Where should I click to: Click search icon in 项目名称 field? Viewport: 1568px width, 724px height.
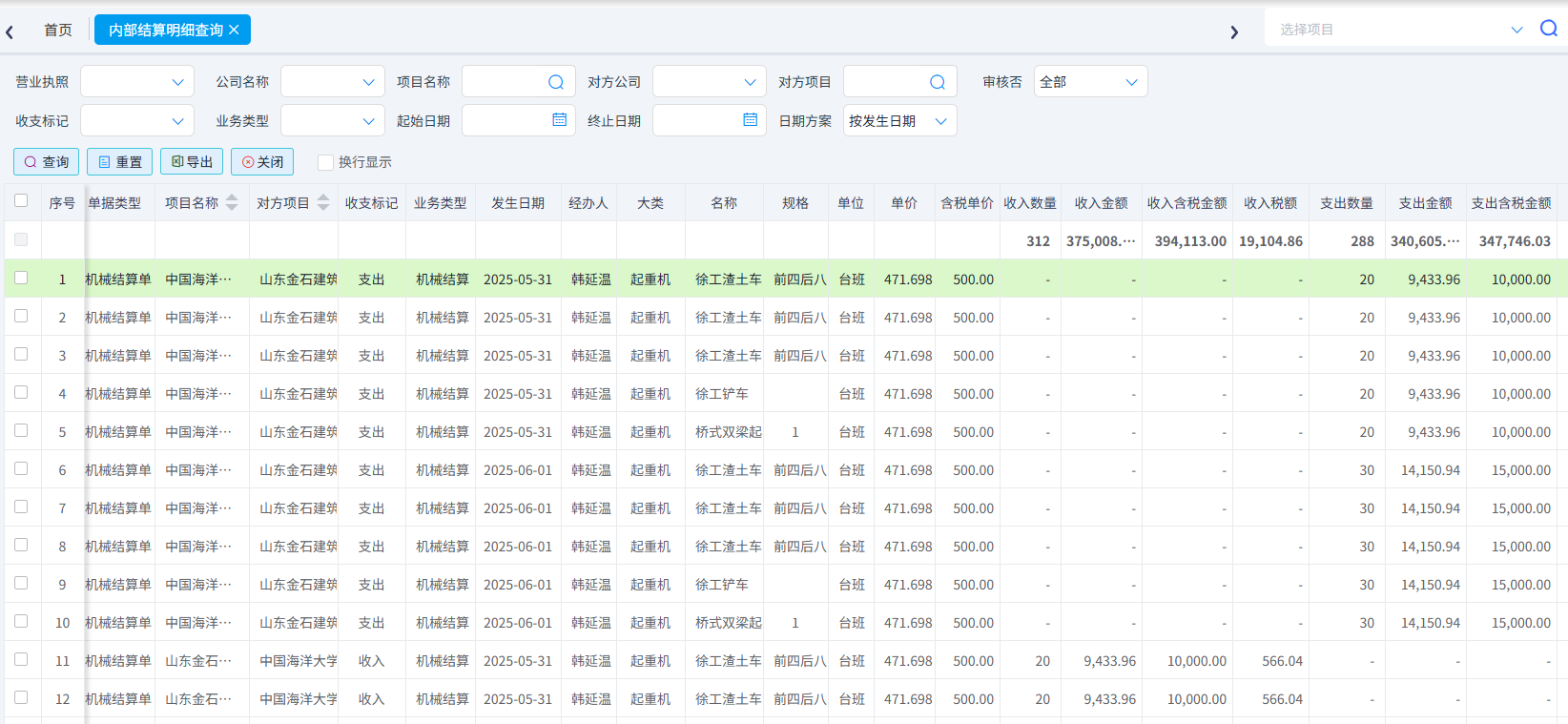click(556, 82)
